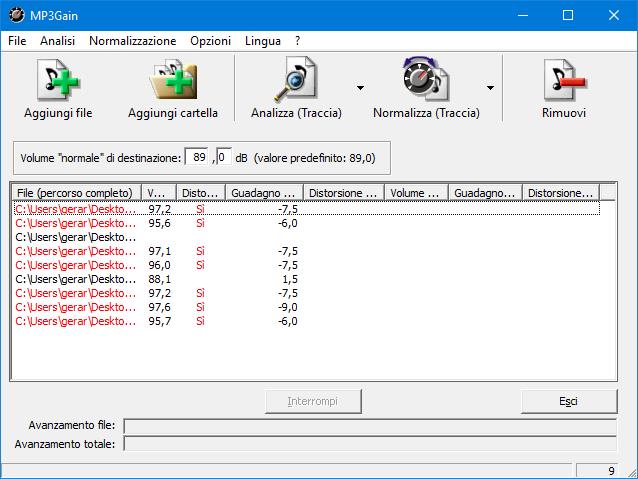638x479 pixels.
Task: Focus the decimal volume 0 field
Action: click(x=224, y=157)
